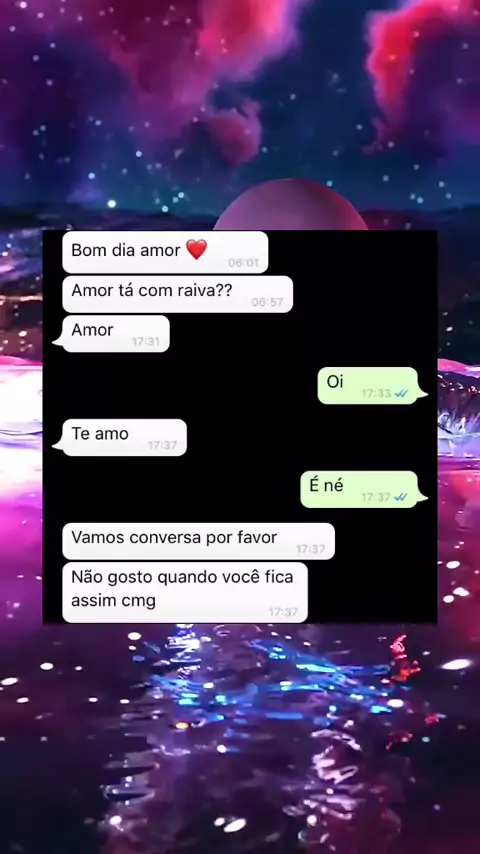480x854 pixels.
Task: Tap the red heart emoji
Action: click(x=196, y=249)
